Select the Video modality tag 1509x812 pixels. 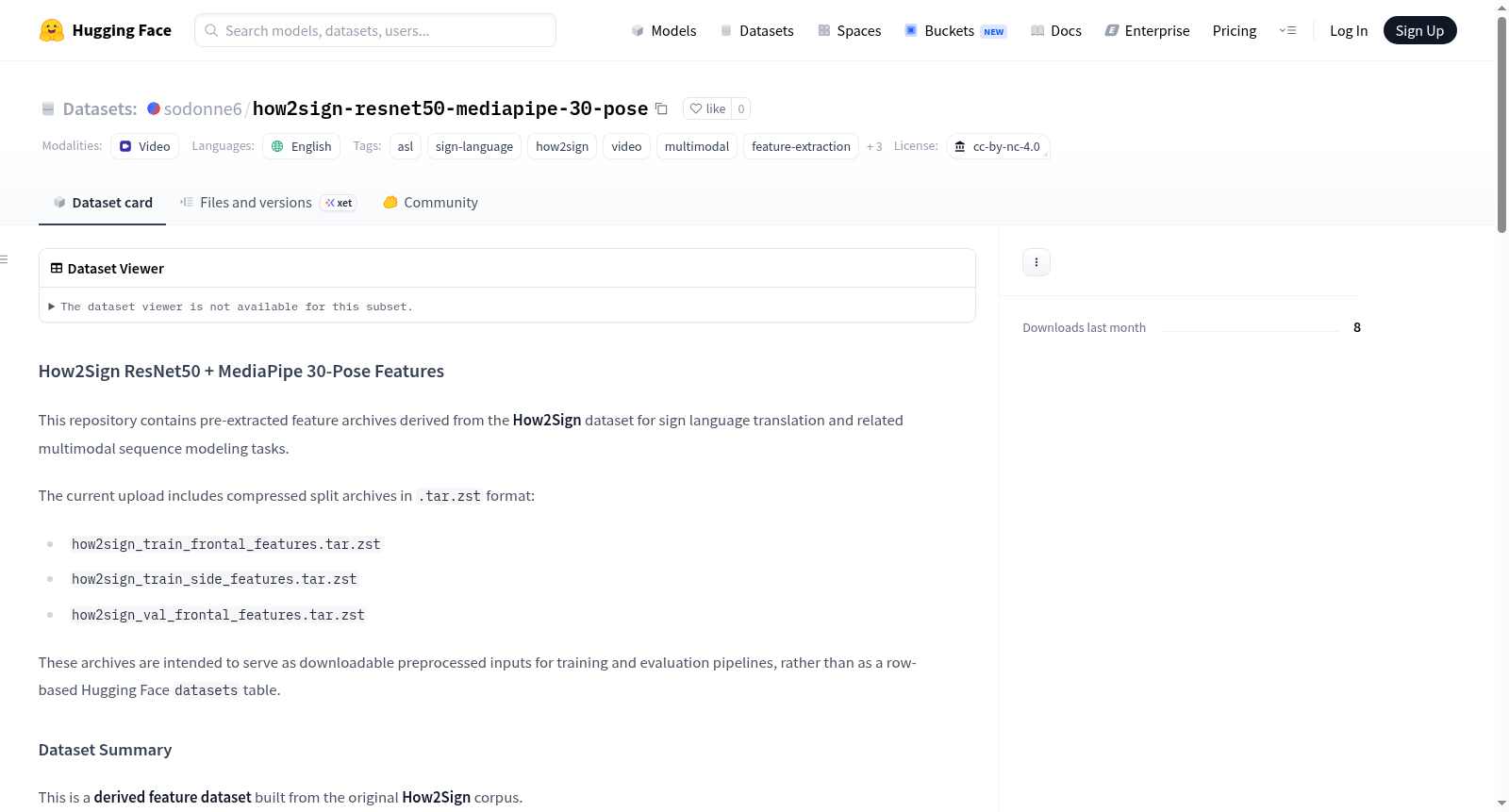pos(144,146)
